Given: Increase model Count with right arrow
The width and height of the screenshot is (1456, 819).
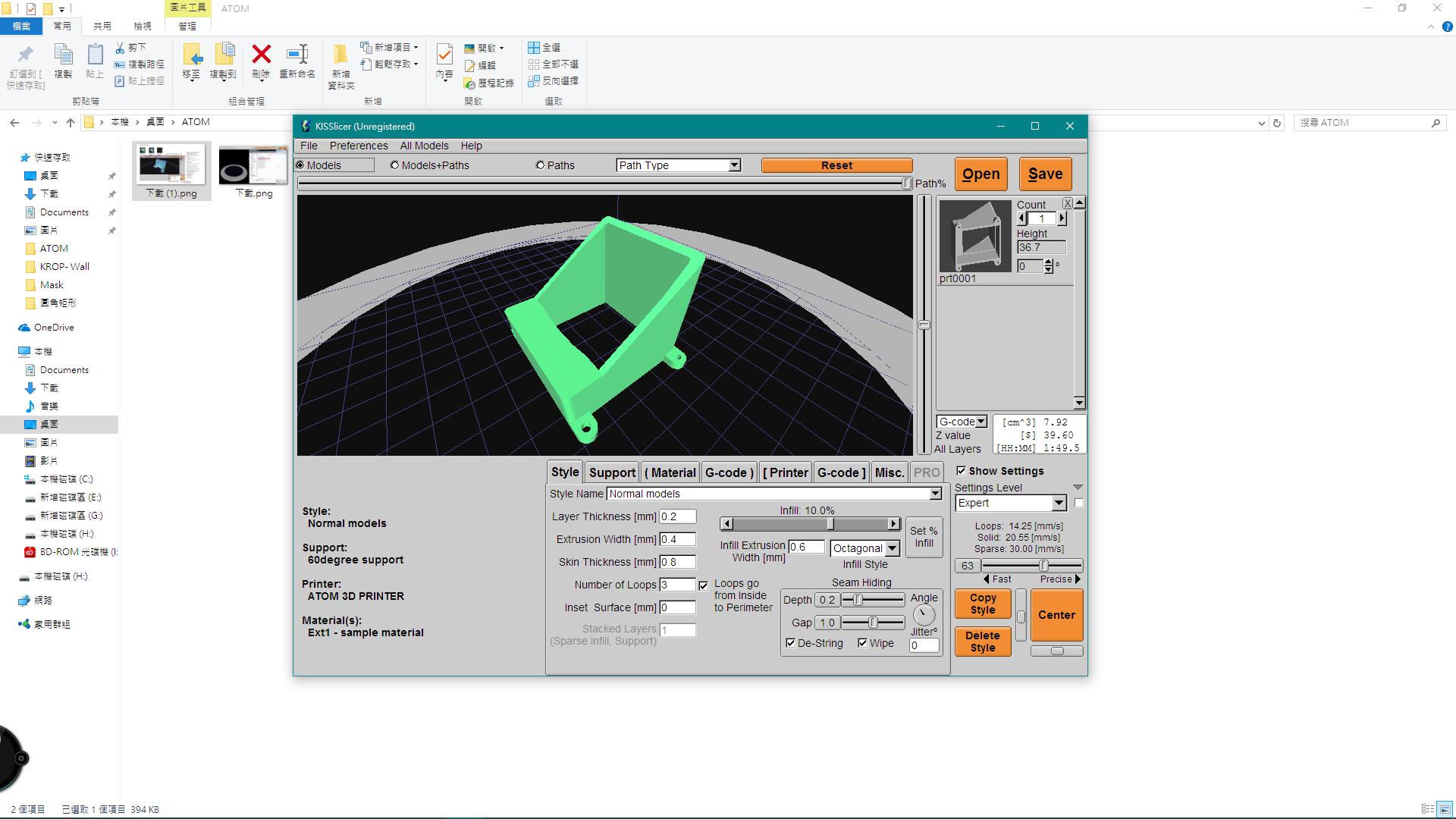Looking at the screenshot, I should [1062, 218].
